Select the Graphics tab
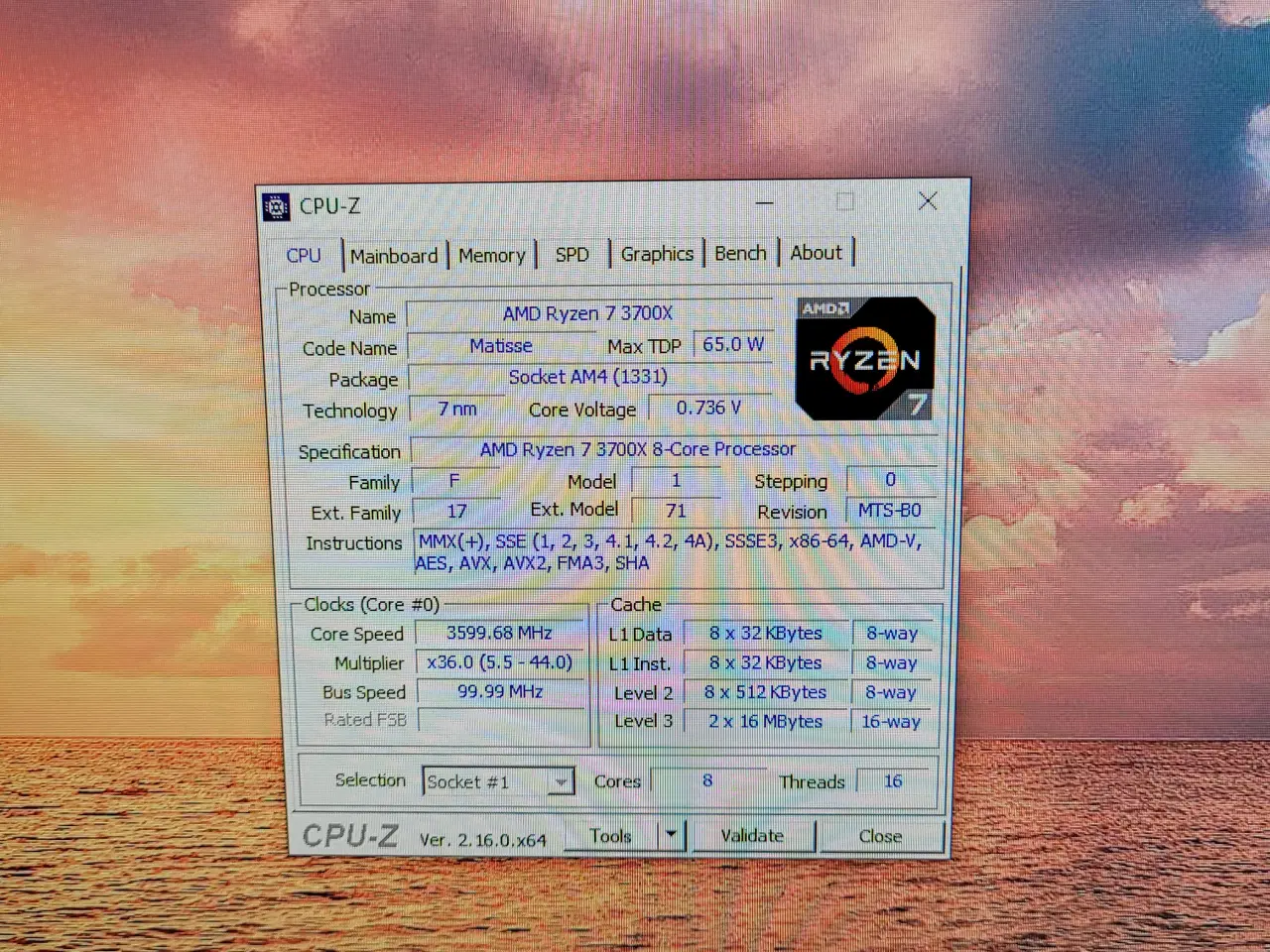The width and height of the screenshot is (1270, 952). (657, 253)
